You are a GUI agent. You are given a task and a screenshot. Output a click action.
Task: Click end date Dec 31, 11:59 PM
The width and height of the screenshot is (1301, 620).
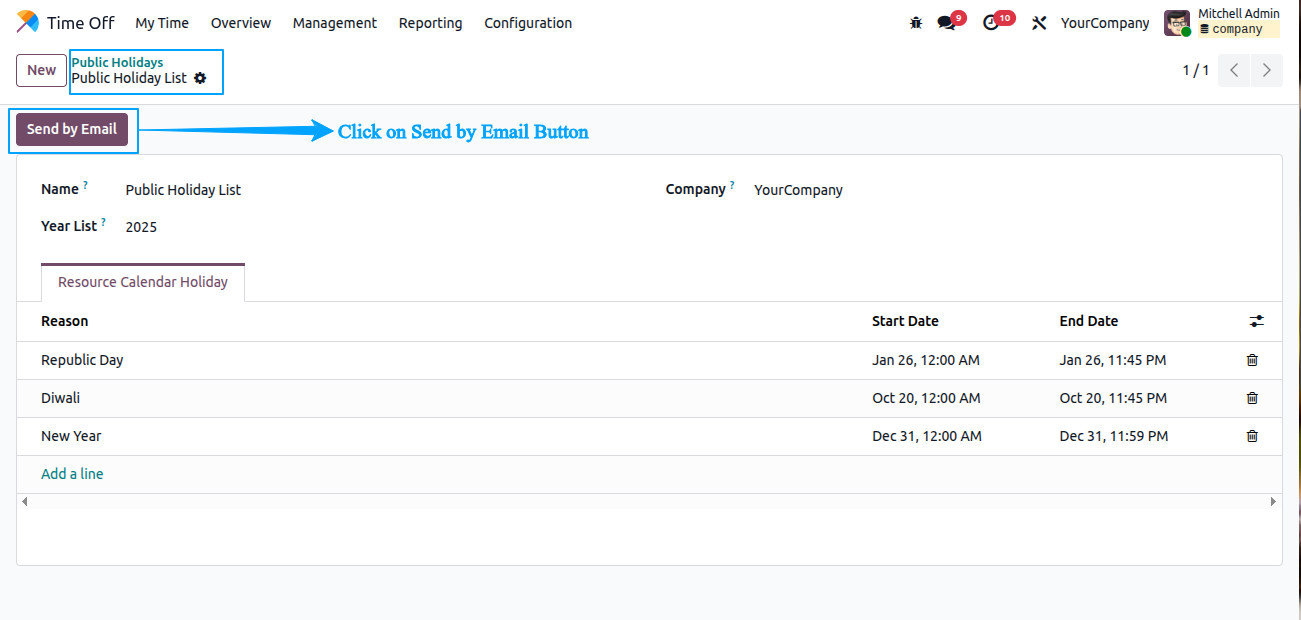click(x=1114, y=436)
